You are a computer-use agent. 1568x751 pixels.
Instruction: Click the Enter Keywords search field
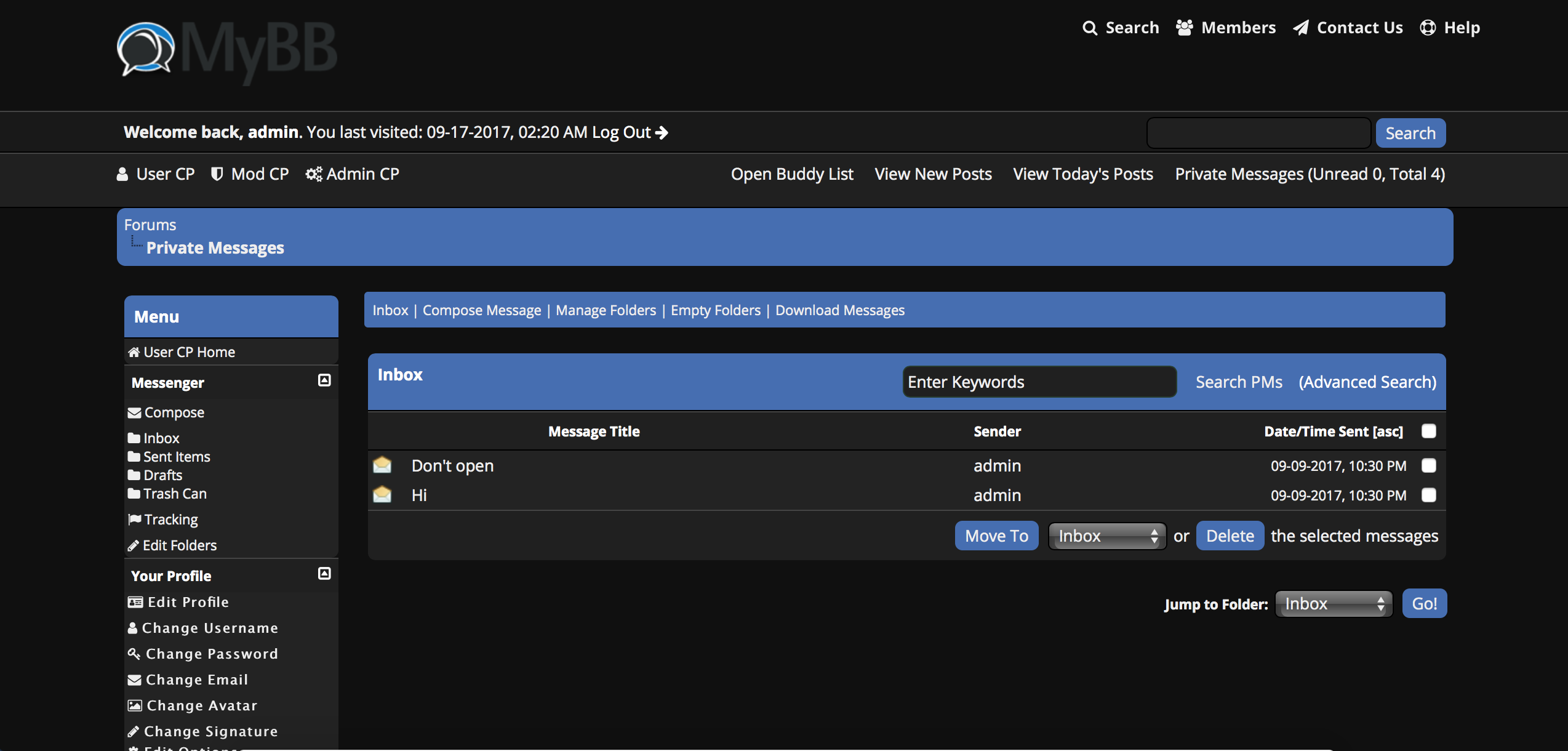click(x=1039, y=382)
